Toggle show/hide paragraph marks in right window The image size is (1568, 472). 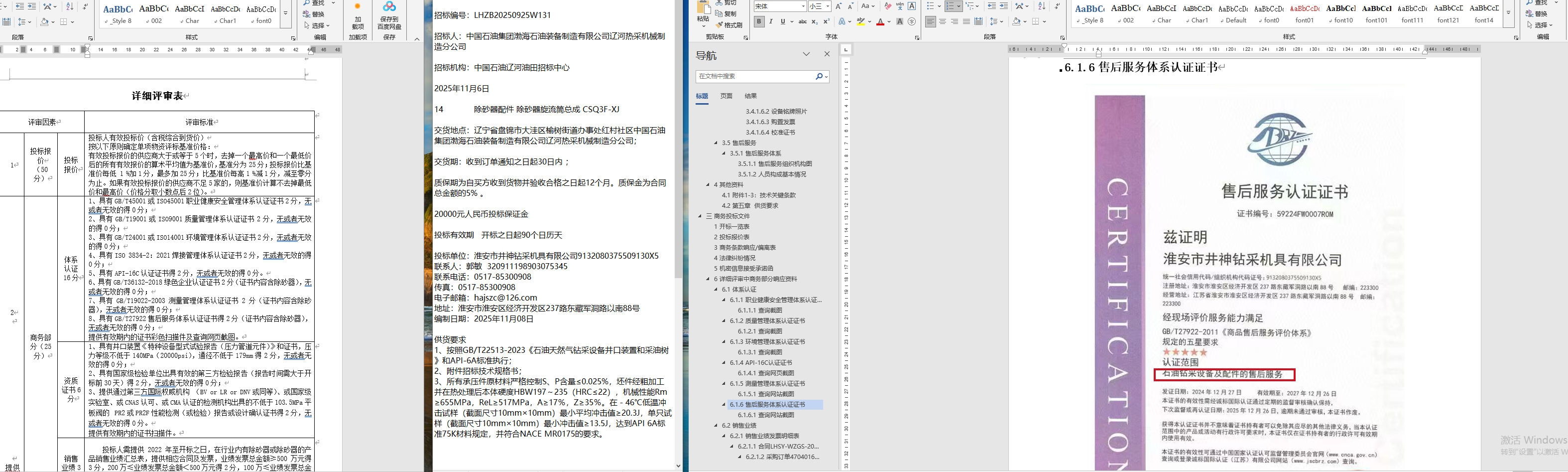click(1057, 6)
